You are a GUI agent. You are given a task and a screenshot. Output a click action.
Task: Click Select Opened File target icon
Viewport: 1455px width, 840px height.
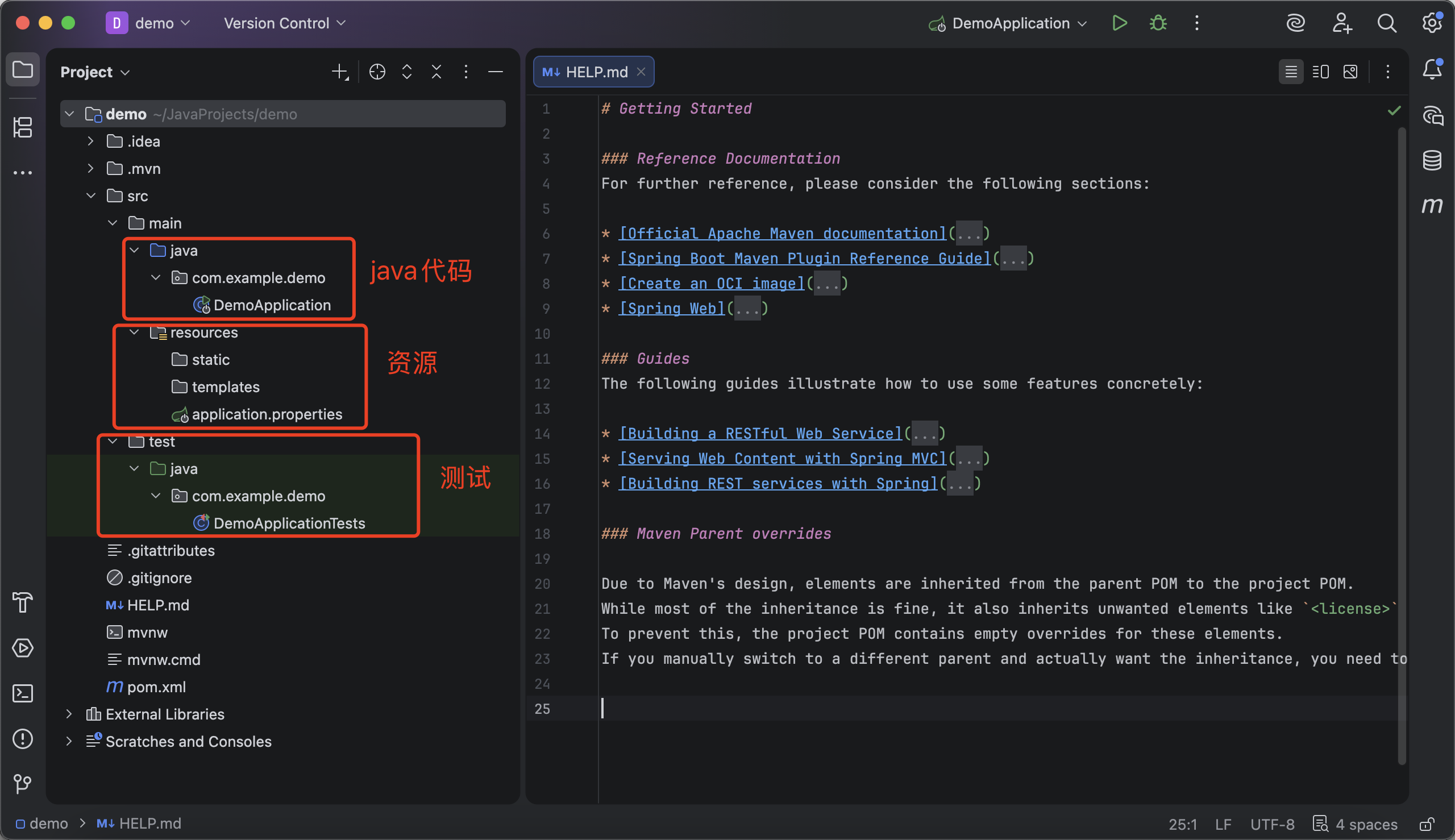377,72
